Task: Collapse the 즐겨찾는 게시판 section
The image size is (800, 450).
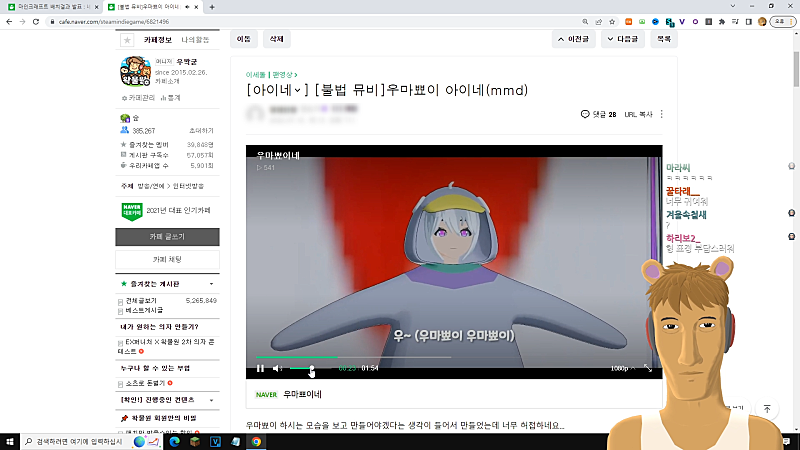Action: 211,285
